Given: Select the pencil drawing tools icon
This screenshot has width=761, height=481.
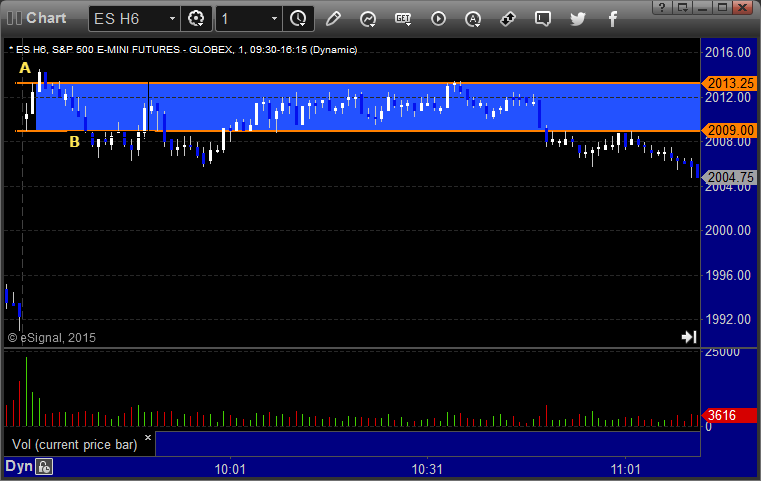Looking at the screenshot, I should (333, 19).
